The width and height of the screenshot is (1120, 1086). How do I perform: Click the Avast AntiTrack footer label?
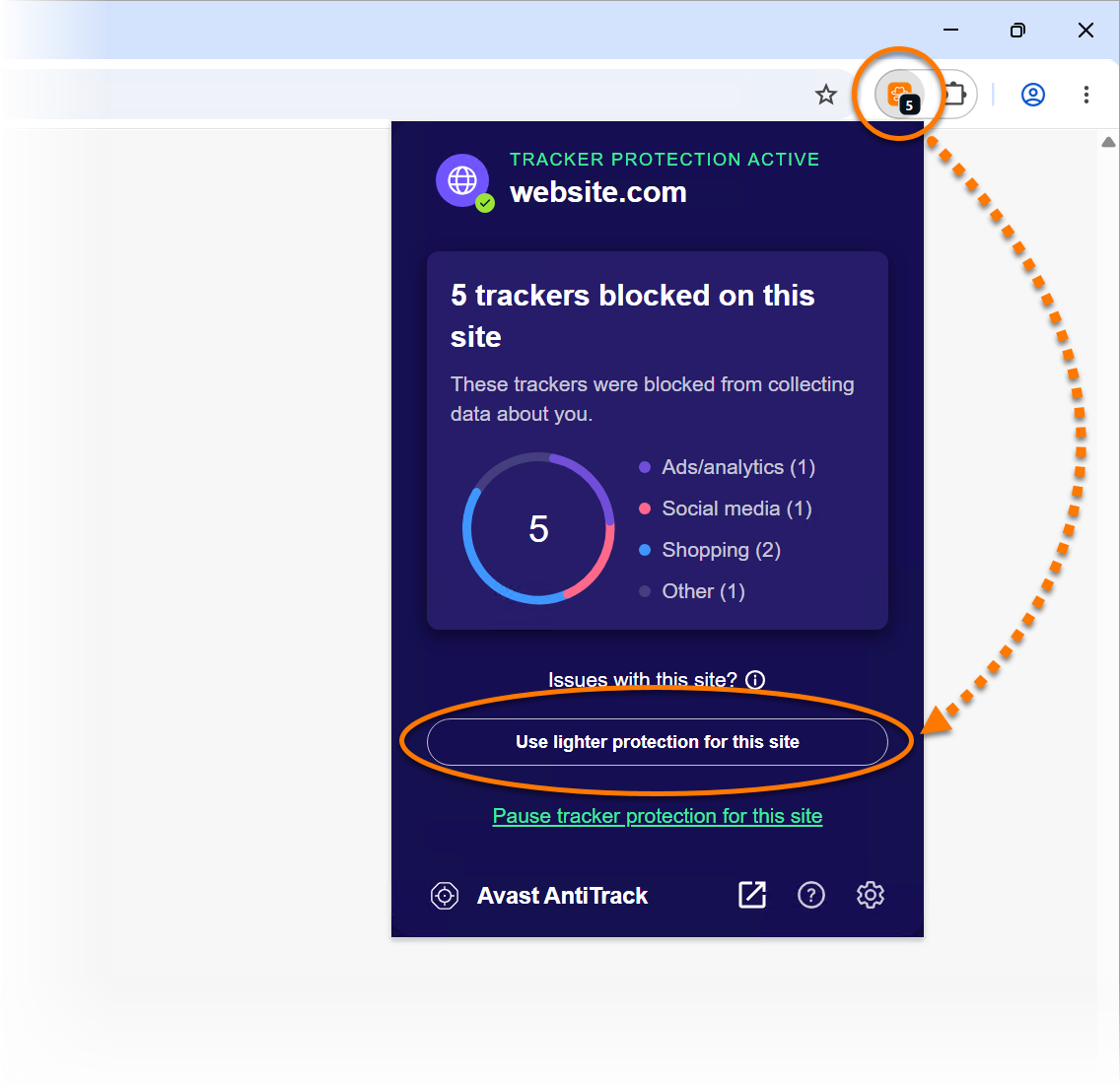click(562, 896)
